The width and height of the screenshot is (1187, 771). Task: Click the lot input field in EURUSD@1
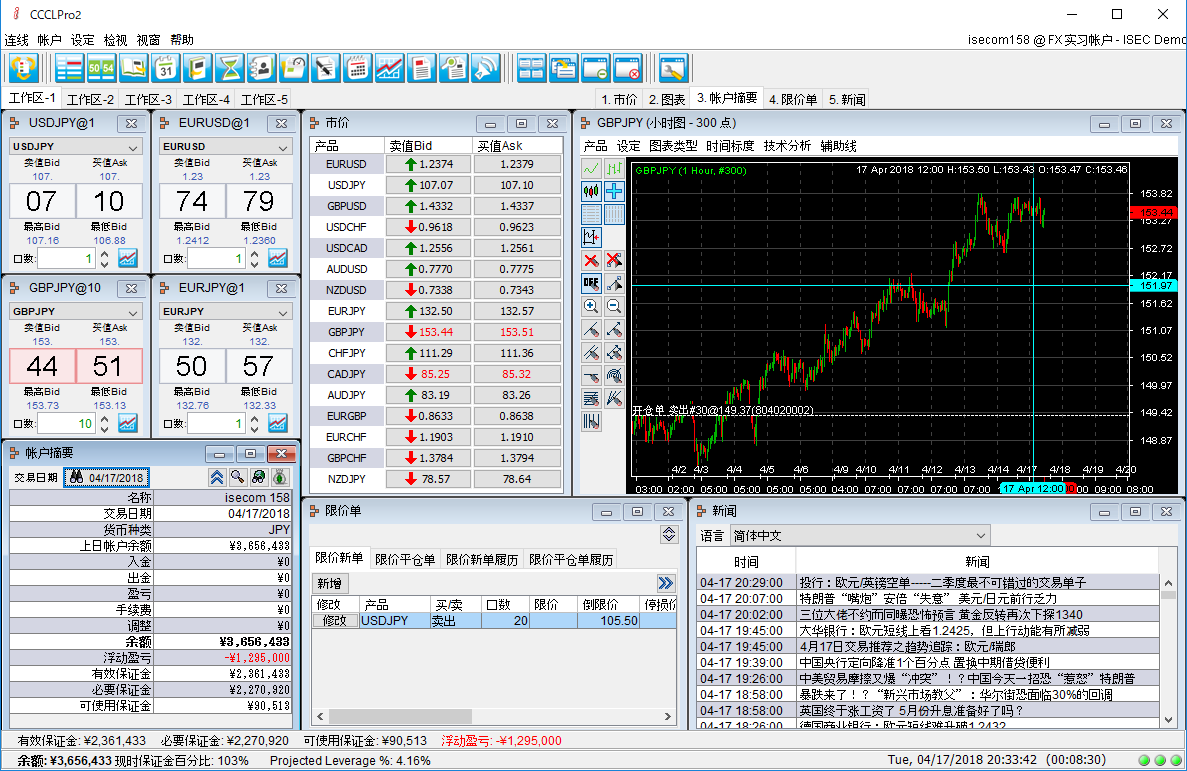pyautogui.click(x=217, y=258)
